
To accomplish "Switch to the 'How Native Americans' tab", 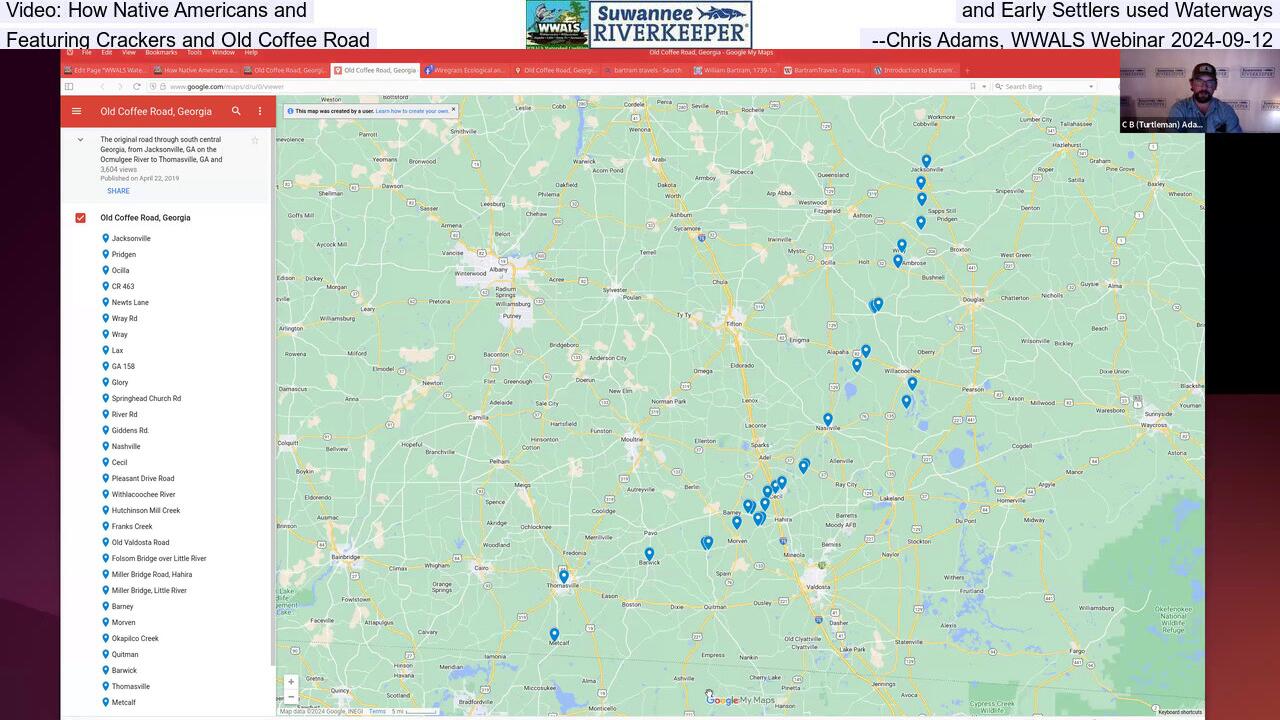I will point(195,71).
